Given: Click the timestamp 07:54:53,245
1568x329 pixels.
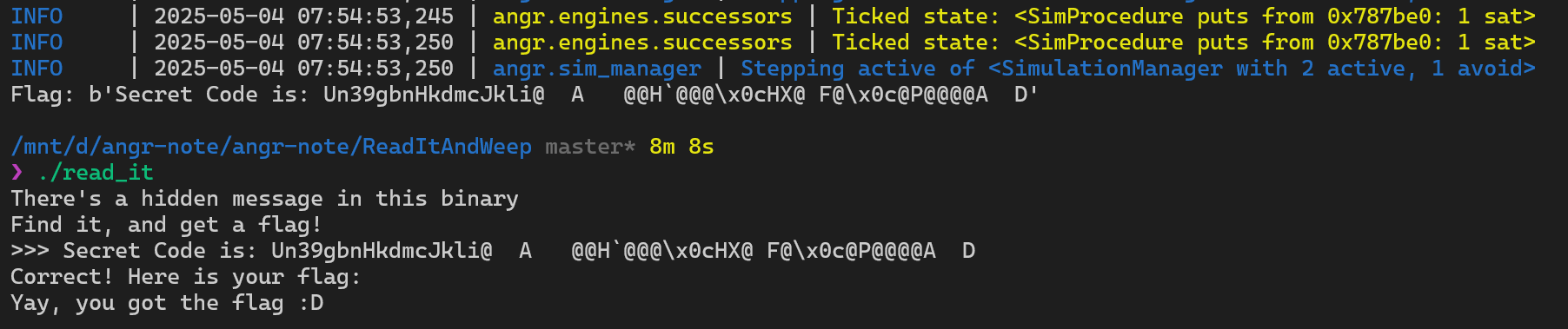Looking at the screenshot, I should [375, 16].
